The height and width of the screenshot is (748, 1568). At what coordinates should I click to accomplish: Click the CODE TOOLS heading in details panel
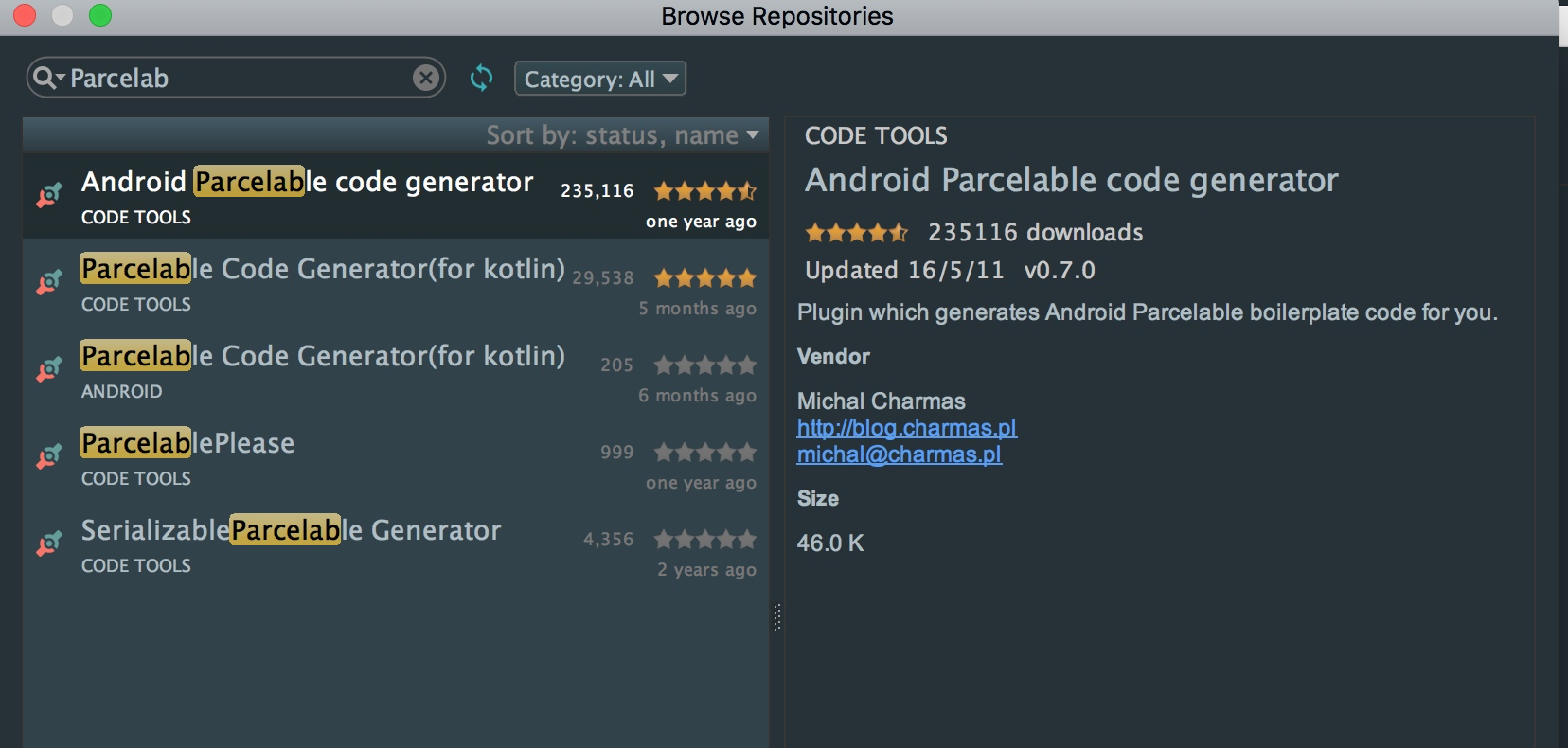tap(876, 136)
